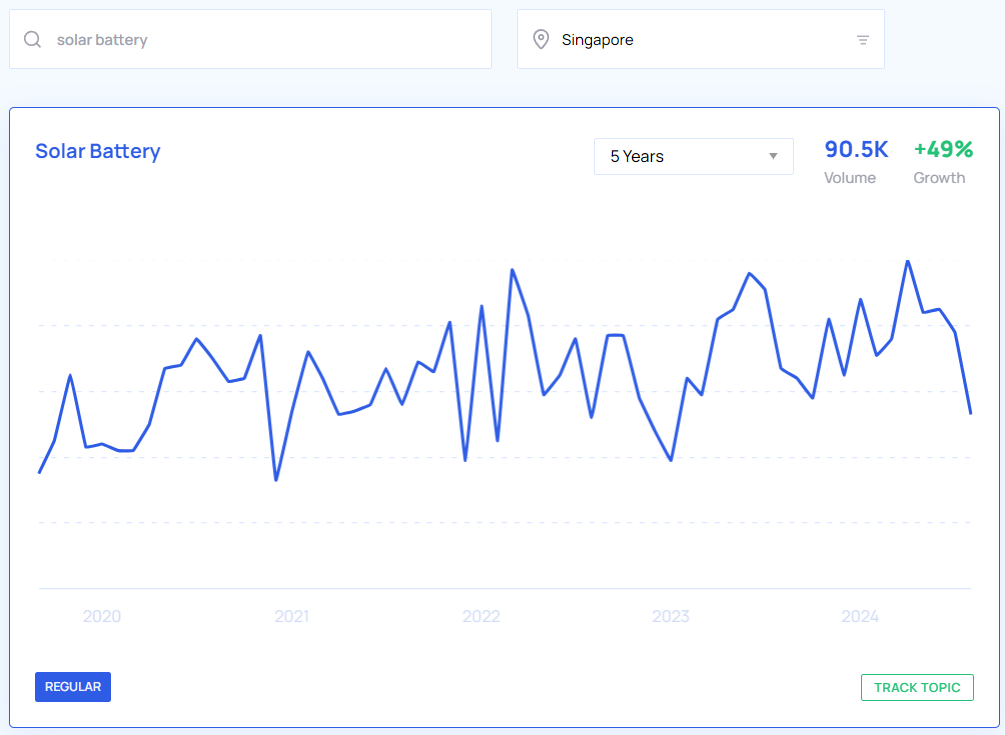1005x735 pixels.
Task: Click the Volume label under 90.5K
Action: pyautogui.click(x=849, y=178)
